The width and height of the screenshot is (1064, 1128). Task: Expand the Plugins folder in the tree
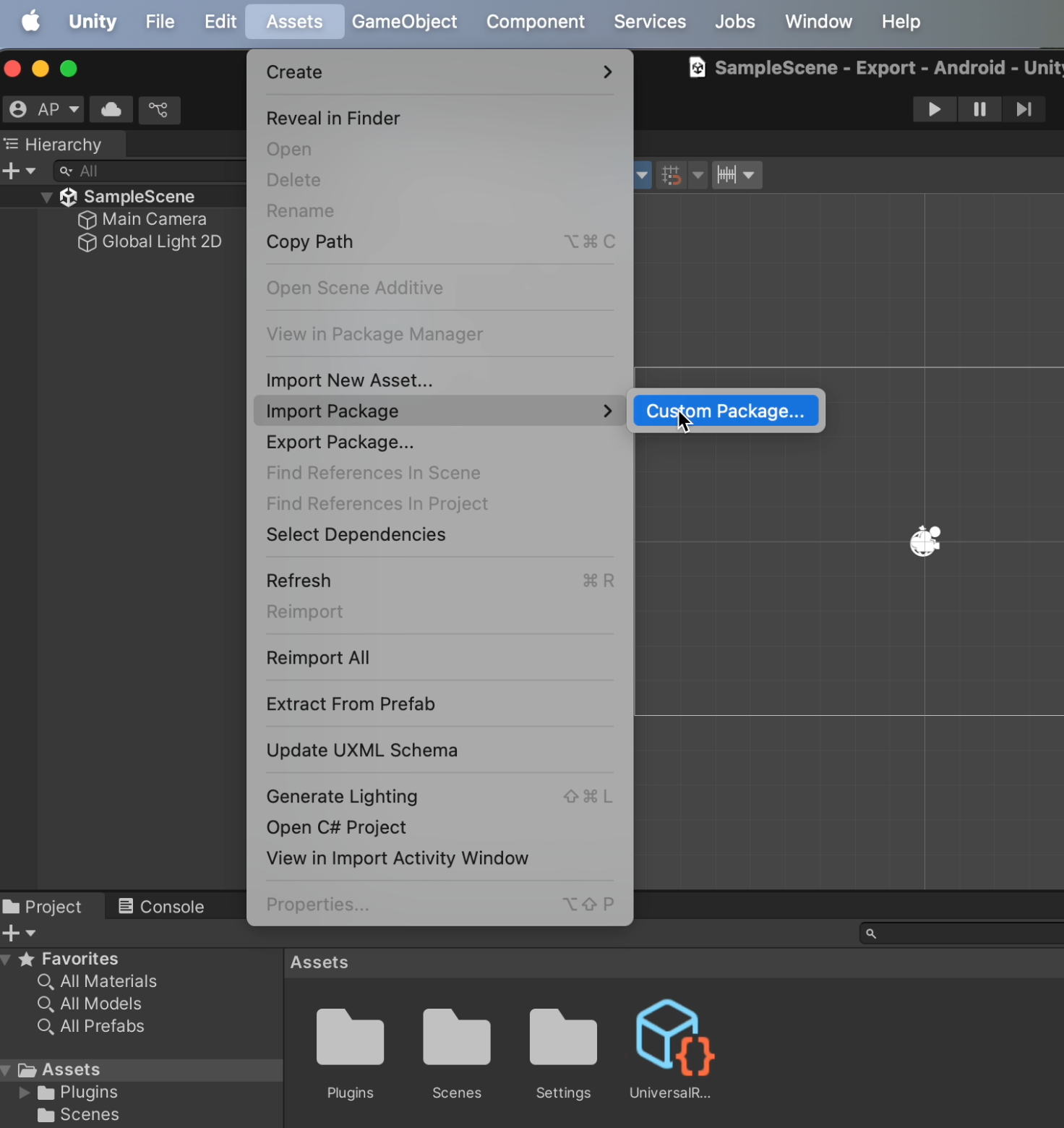tap(25, 1092)
